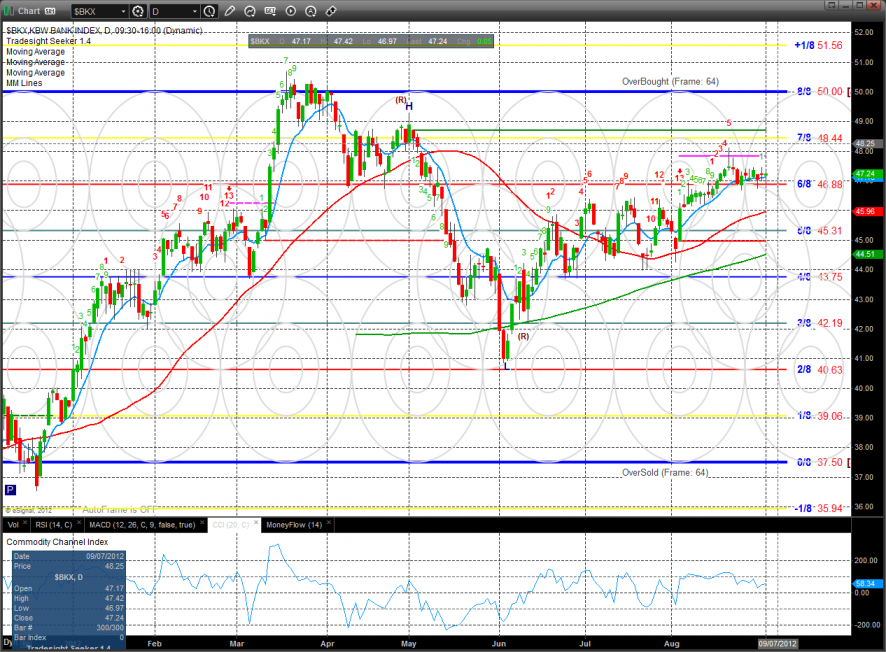Click the -1/8 35.94 level label
886x652 pixels.
point(818,508)
